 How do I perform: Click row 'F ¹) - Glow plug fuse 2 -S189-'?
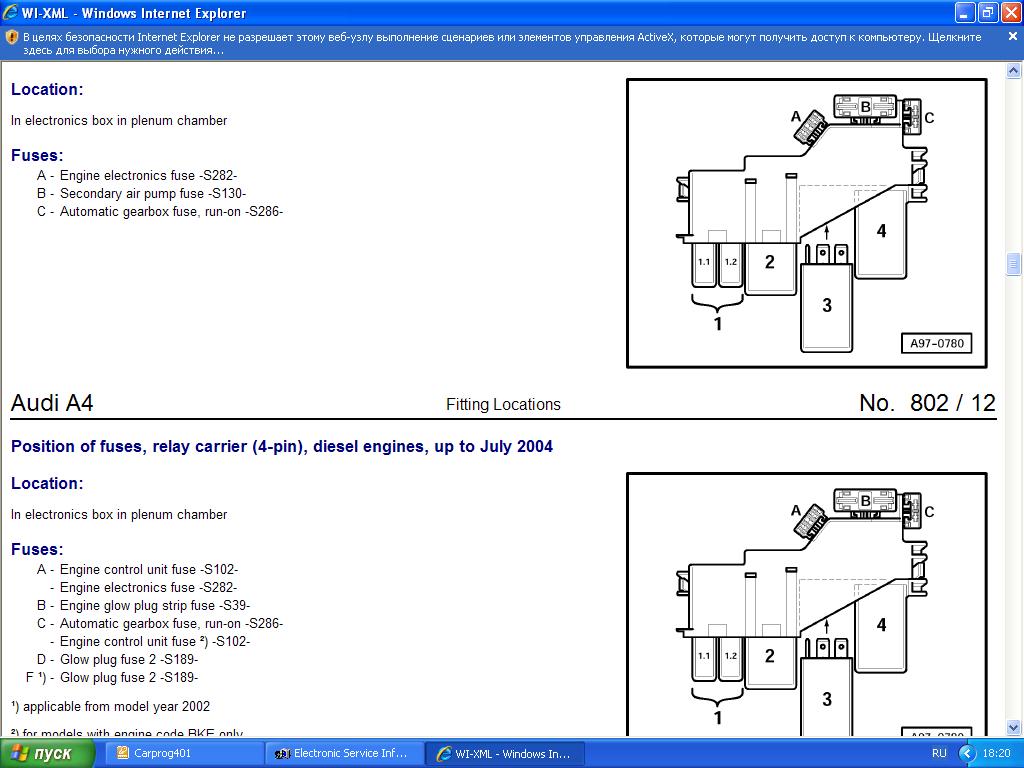112,678
